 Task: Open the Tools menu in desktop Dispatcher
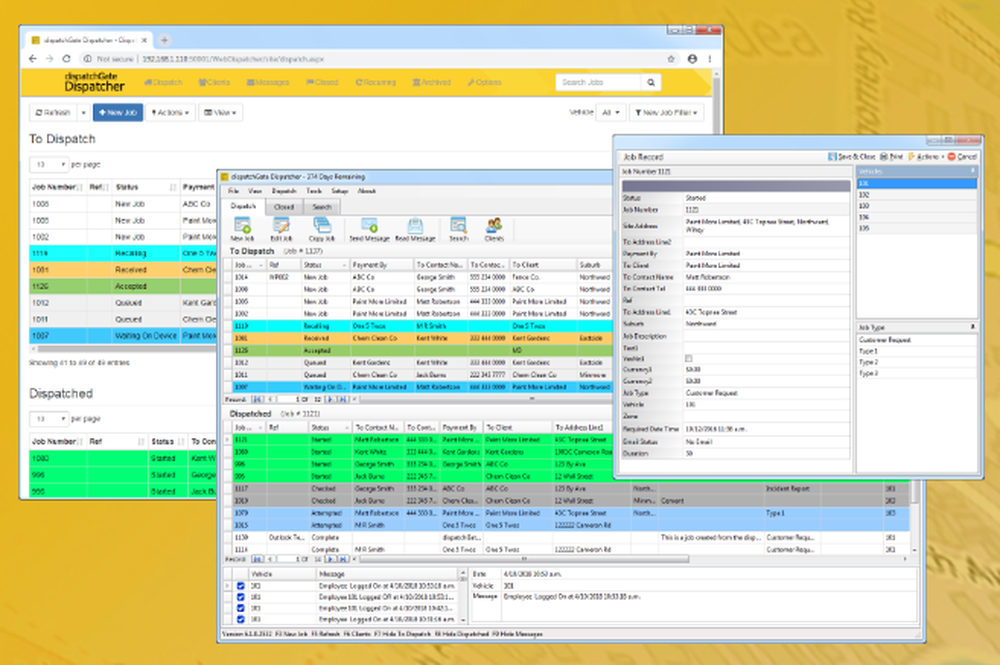coord(314,191)
